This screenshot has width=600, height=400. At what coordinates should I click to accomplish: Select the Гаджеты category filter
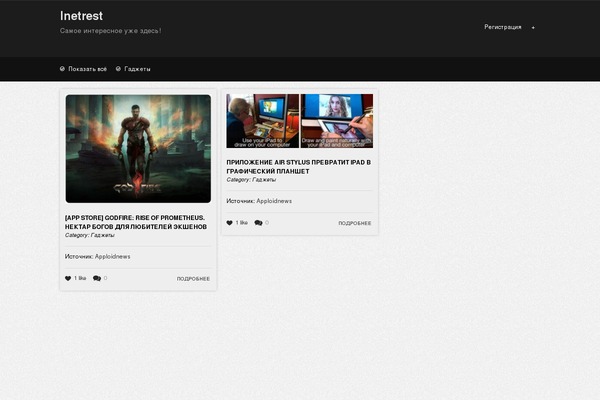(137, 69)
